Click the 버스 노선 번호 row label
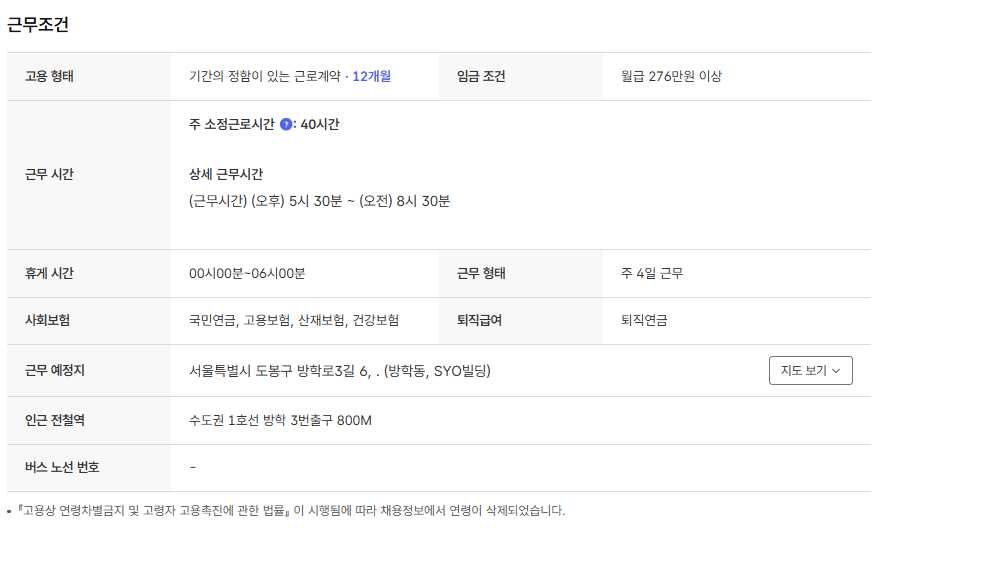The height and width of the screenshot is (565, 994). pos(62,467)
